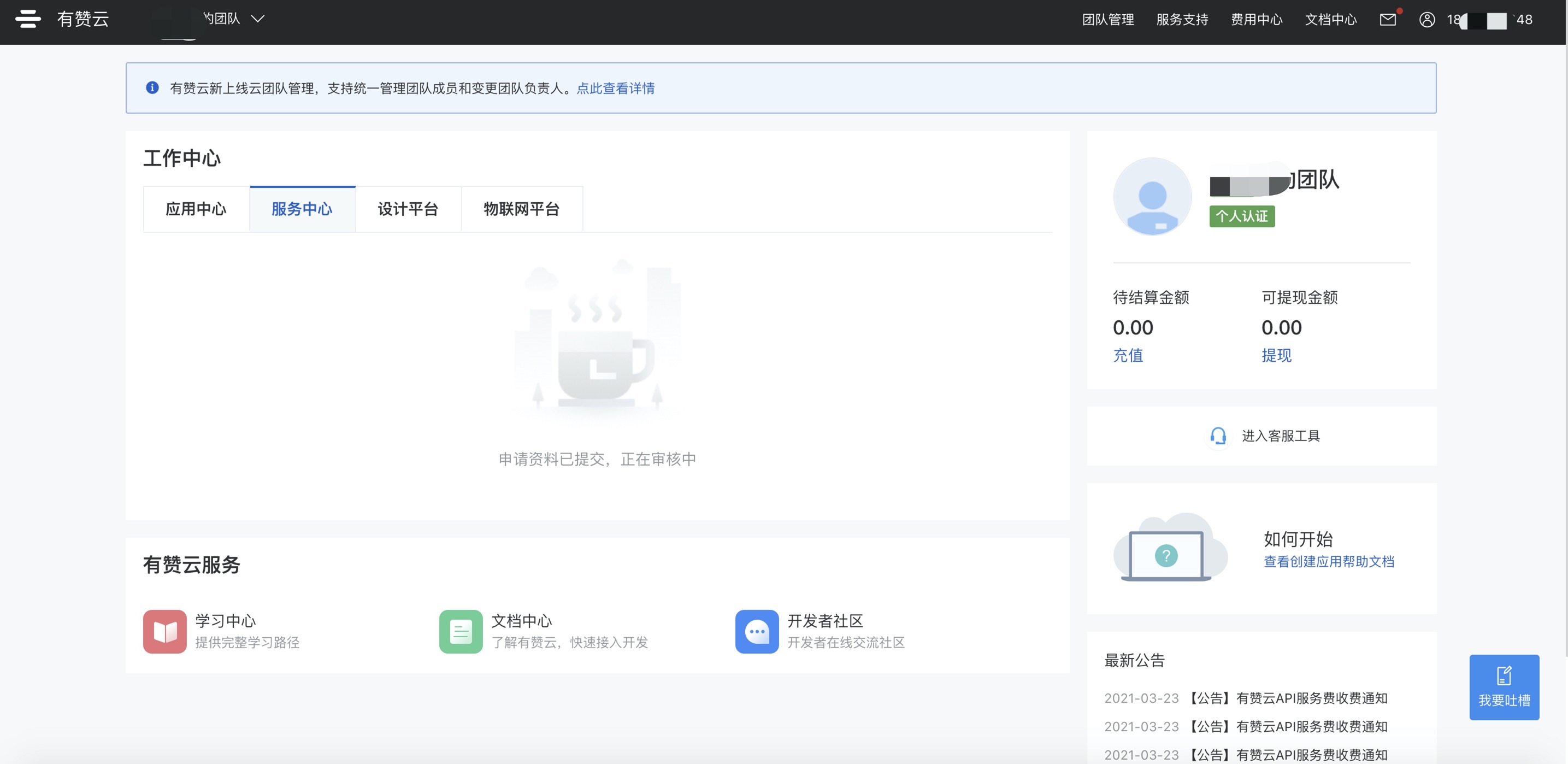This screenshot has height=764, width=1568.
Task: Click the 我要吐槽 feedback button
Action: pyautogui.click(x=1504, y=687)
